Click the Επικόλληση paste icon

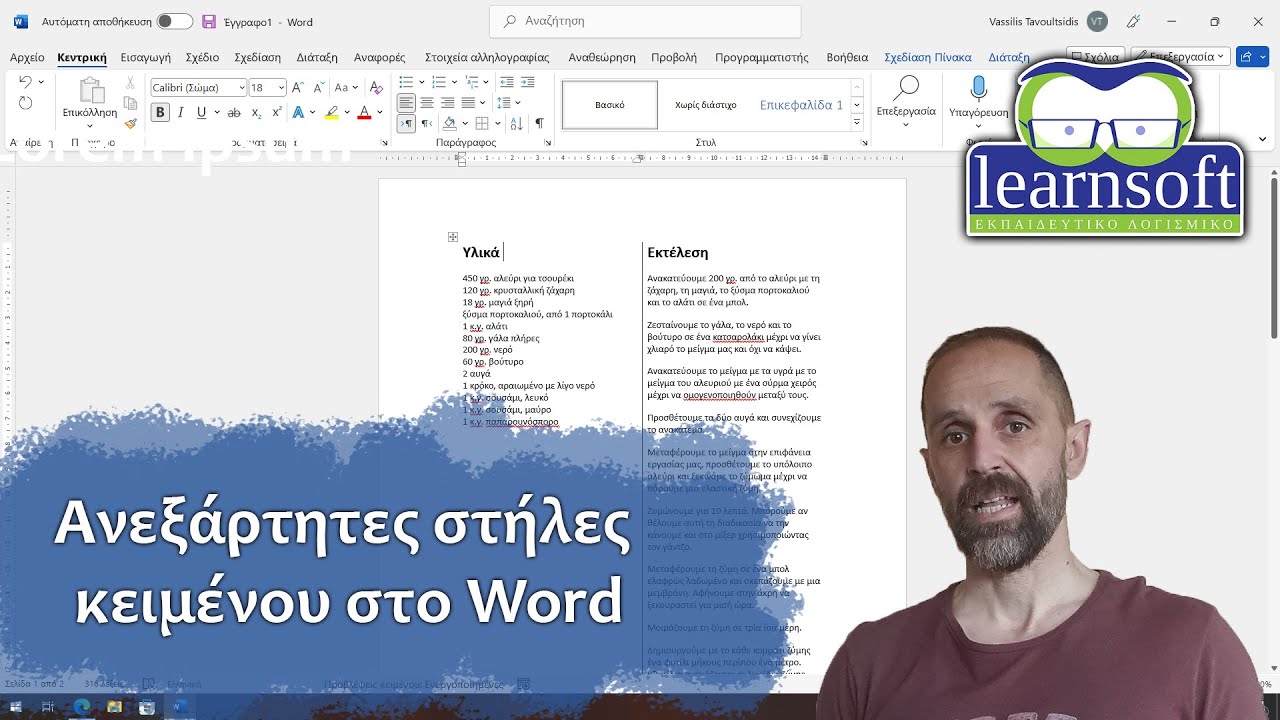point(90,91)
